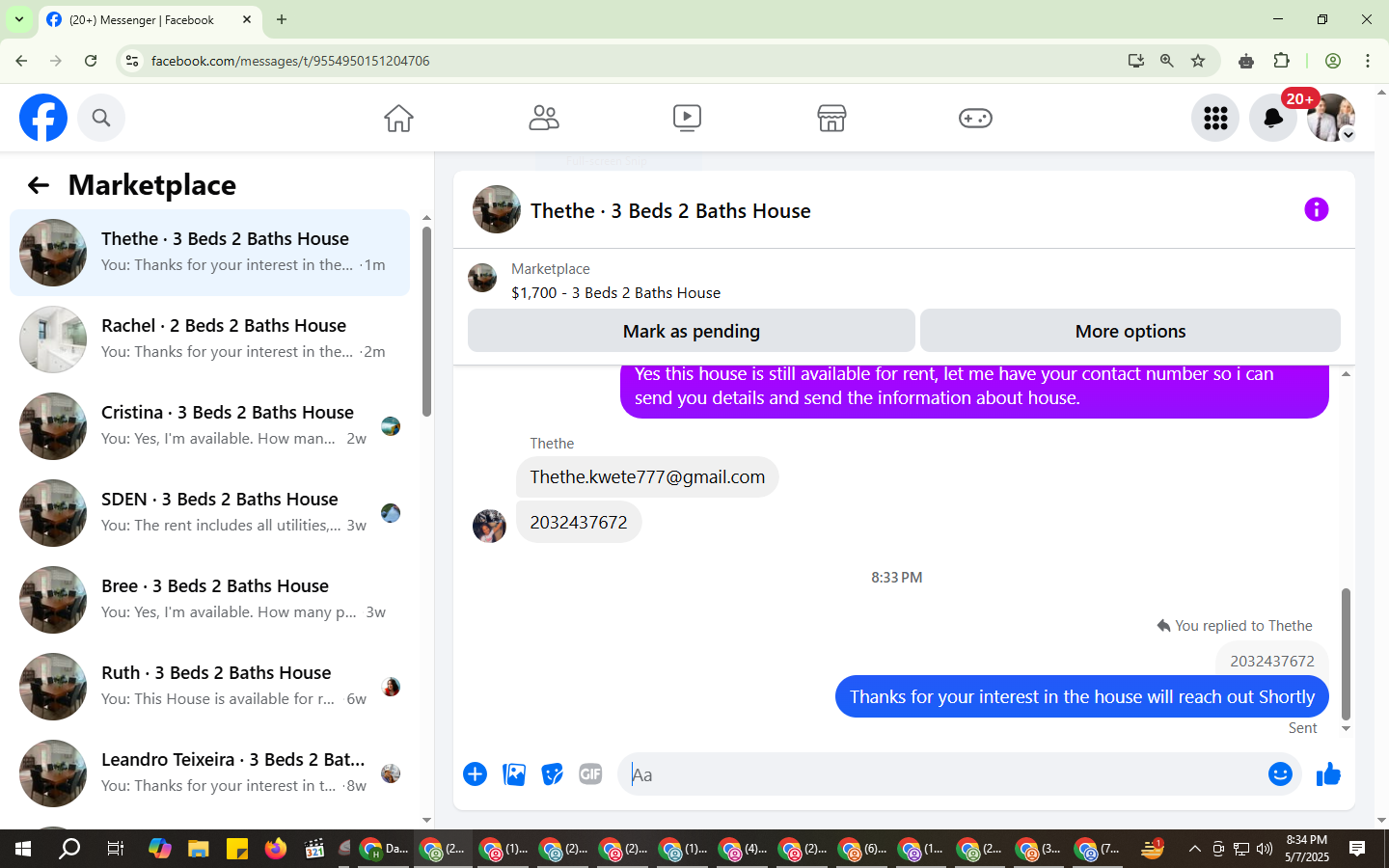The height and width of the screenshot is (868, 1389).
Task: Open Windows taskbar search
Action: click(x=69, y=849)
